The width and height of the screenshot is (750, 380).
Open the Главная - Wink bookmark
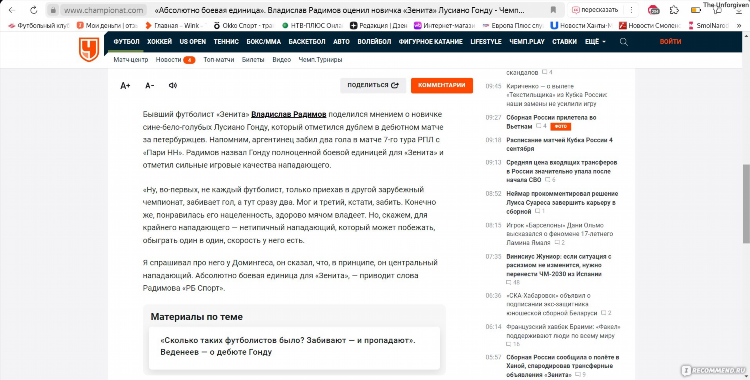pos(176,25)
